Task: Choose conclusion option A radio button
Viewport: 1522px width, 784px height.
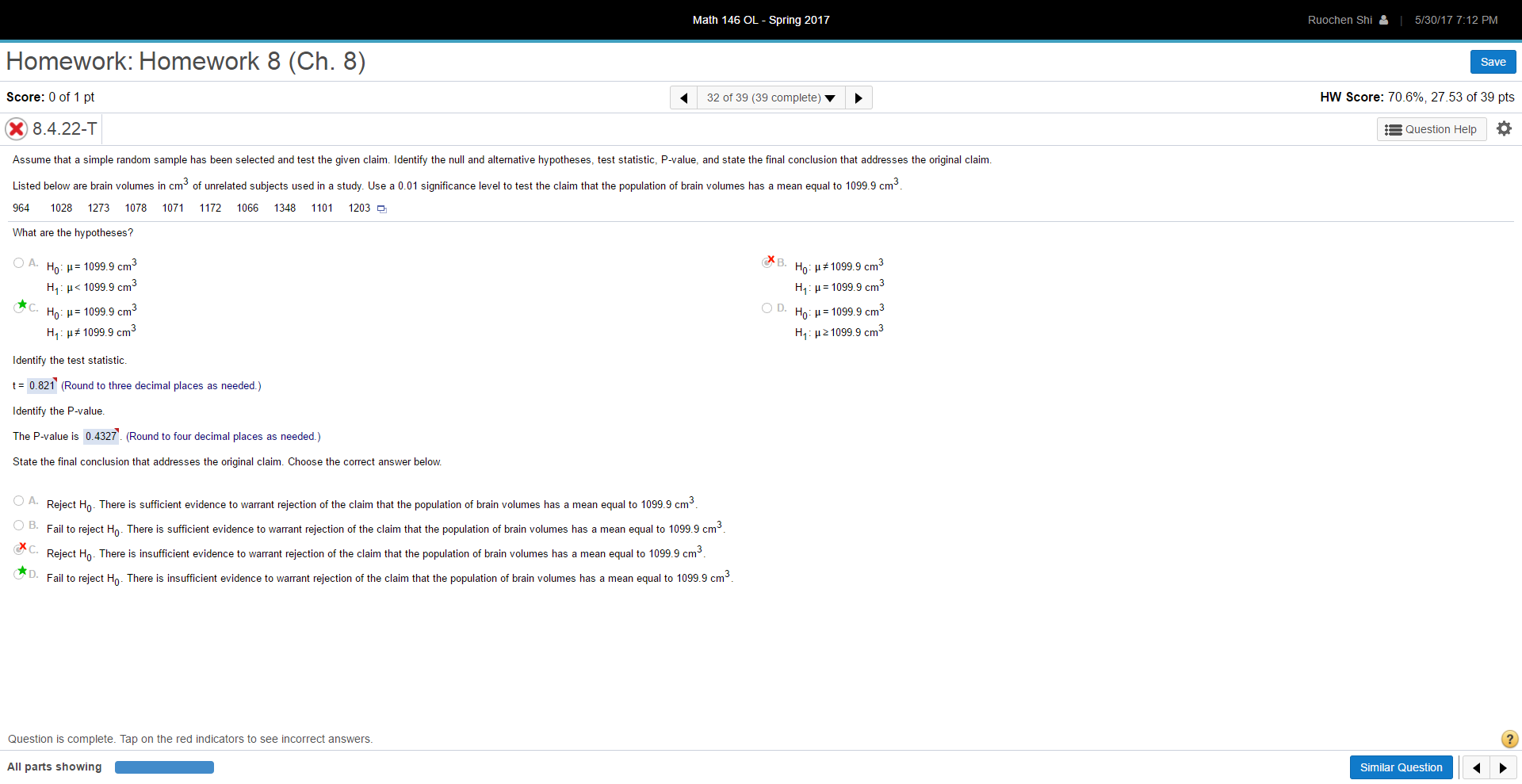Action: pos(17,499)
